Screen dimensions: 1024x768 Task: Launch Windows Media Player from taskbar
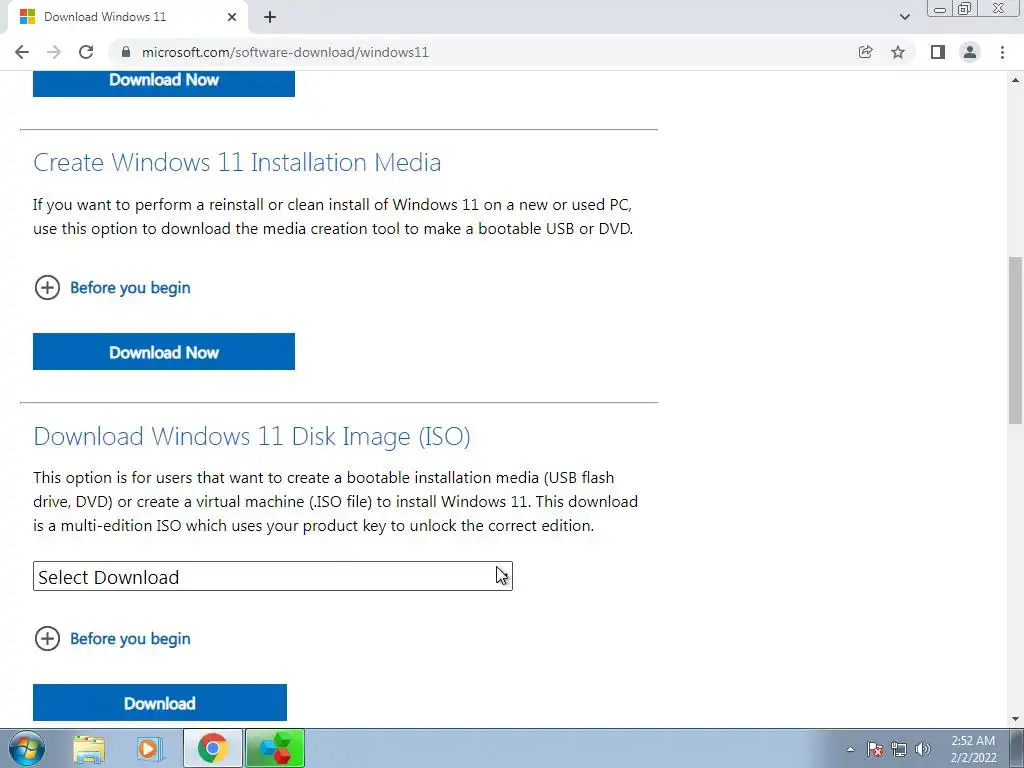(149, 748)
